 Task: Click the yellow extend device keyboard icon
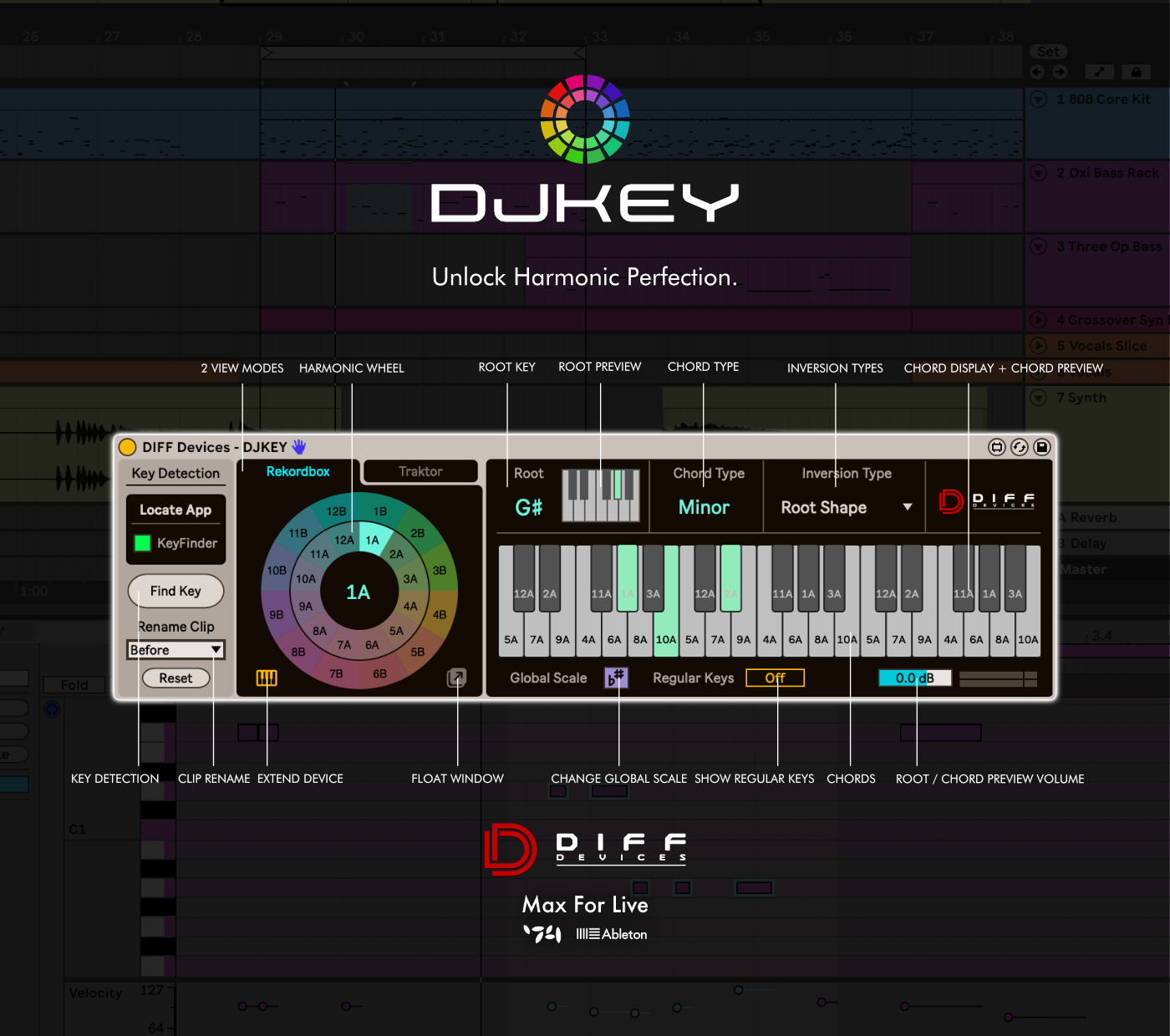(267, 678)
